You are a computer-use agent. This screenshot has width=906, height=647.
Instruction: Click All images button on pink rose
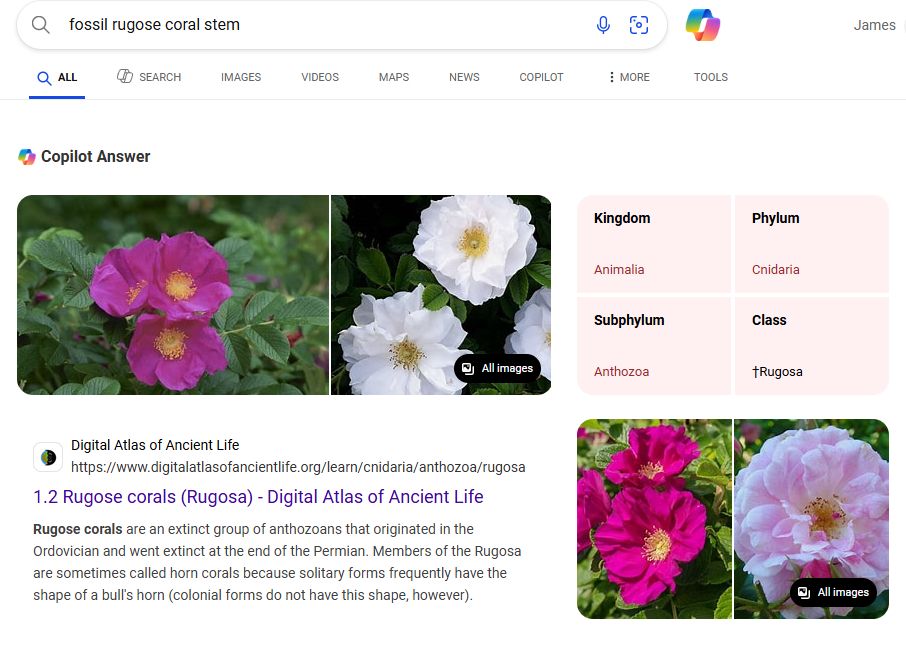click(x=833, y=592)
